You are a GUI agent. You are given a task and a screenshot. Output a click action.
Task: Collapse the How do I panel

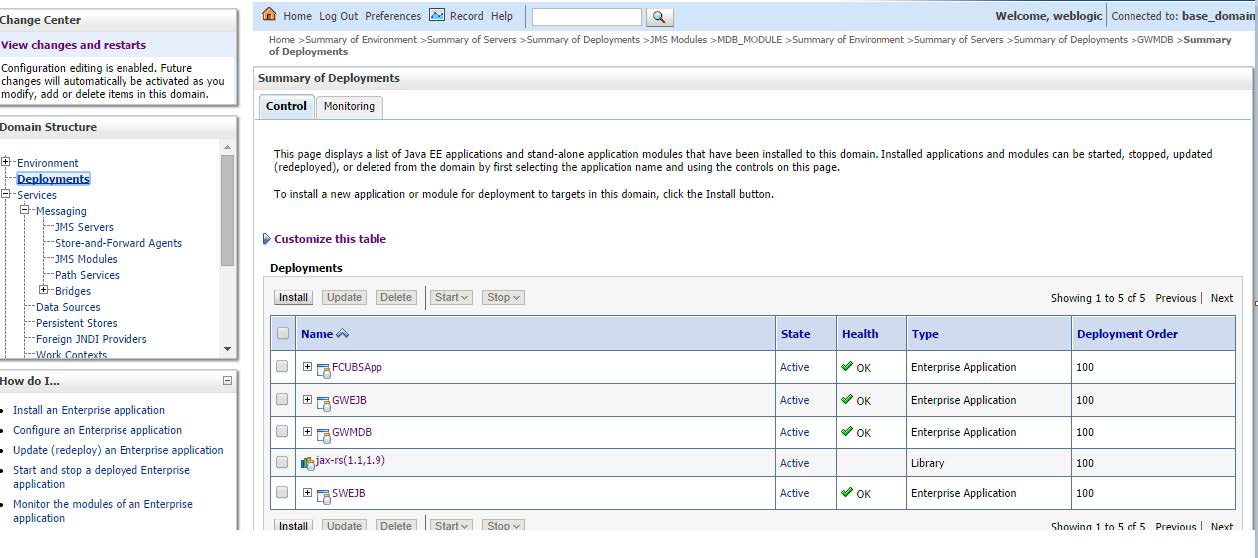pyautogui.click(x=227, y=381)
